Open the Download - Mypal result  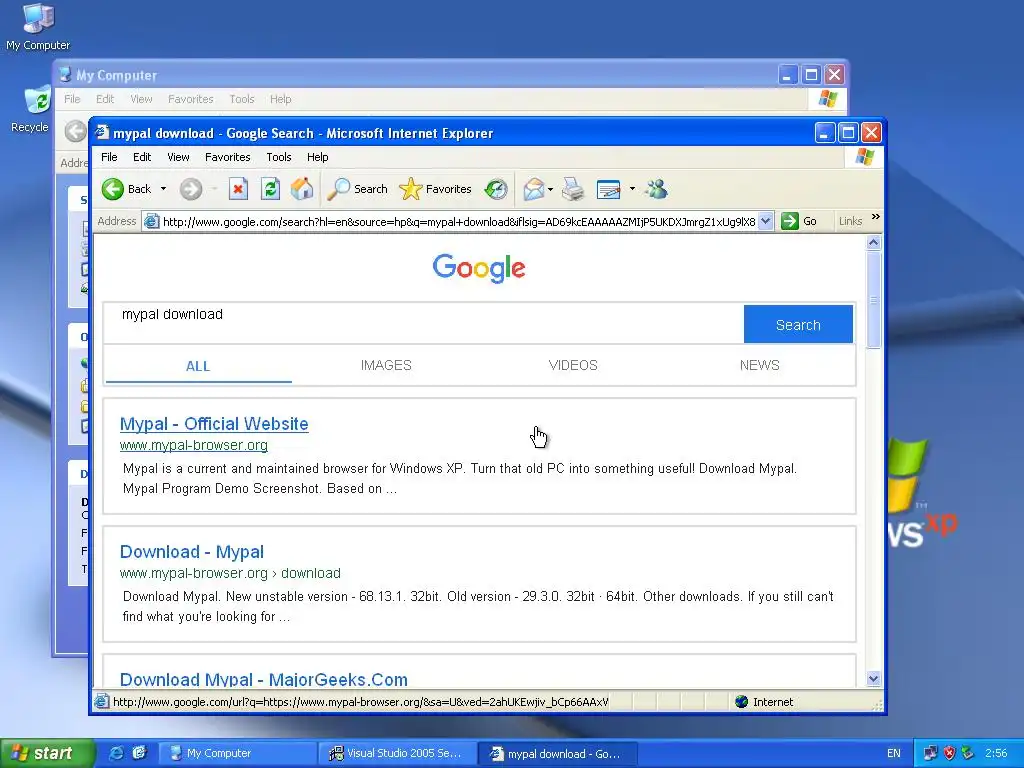click(x=191, y=552)
